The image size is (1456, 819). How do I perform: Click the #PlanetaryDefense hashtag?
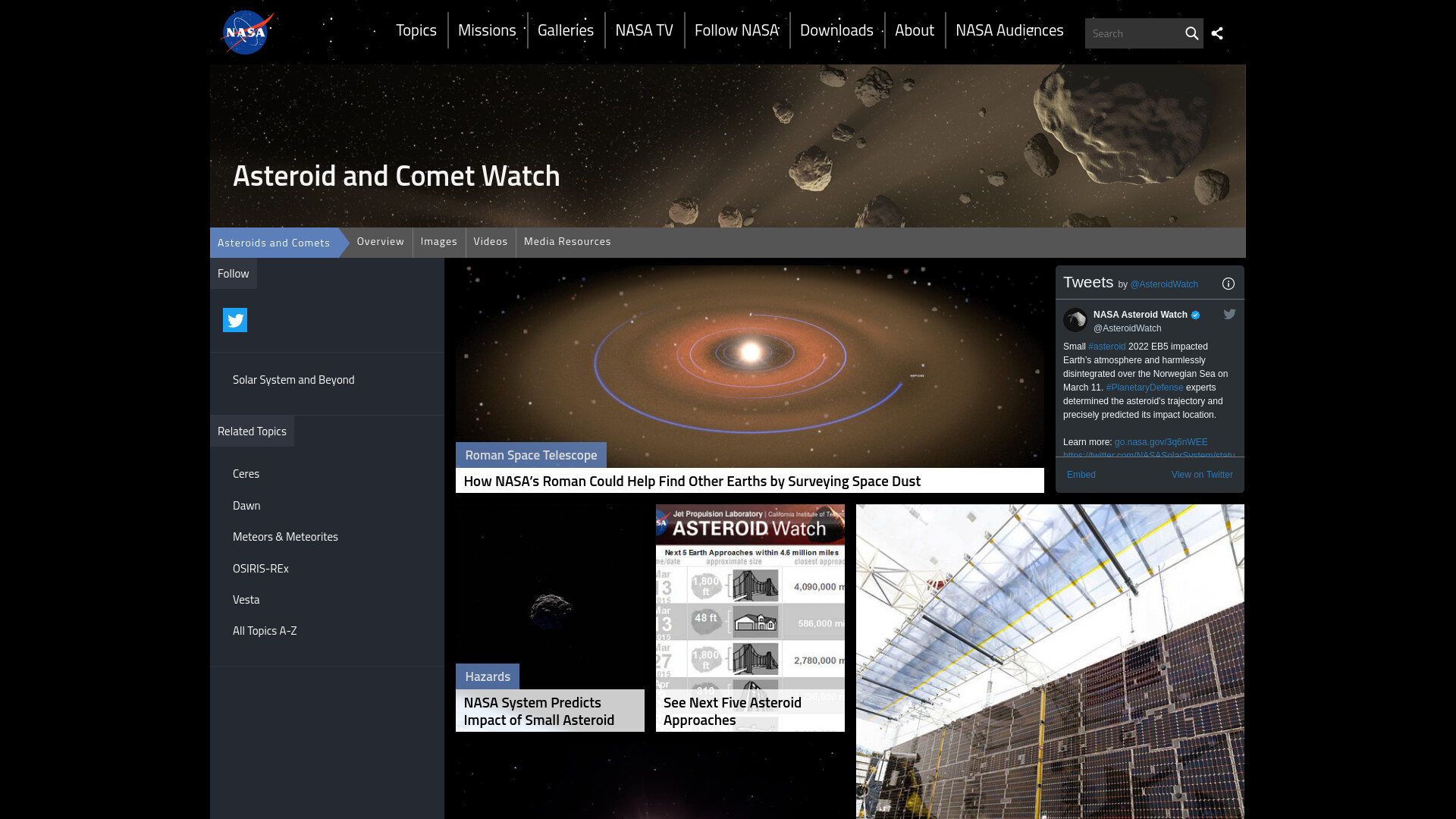pos(1144,388)
